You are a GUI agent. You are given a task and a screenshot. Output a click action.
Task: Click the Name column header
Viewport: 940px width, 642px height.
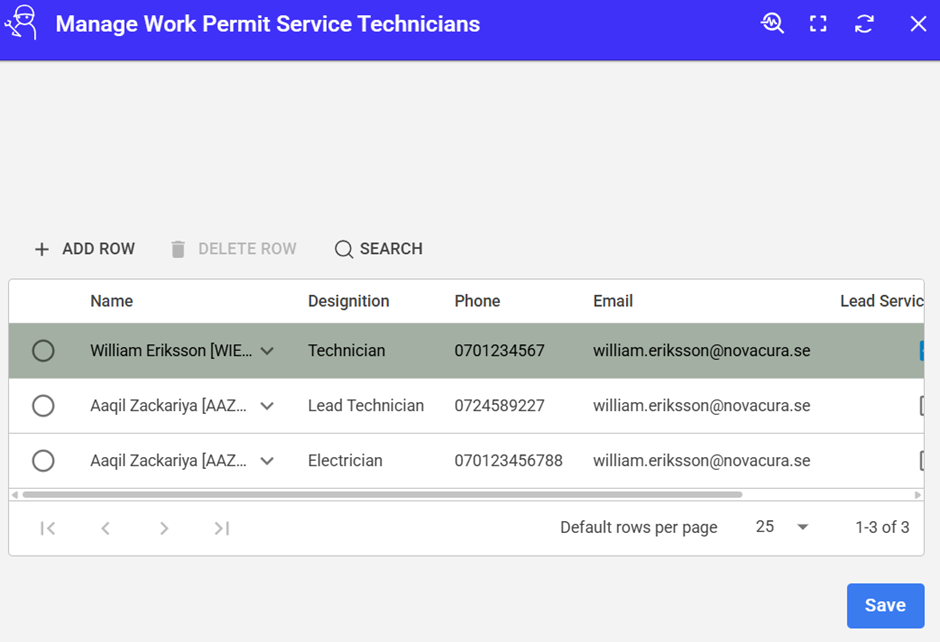pos(111,301)
